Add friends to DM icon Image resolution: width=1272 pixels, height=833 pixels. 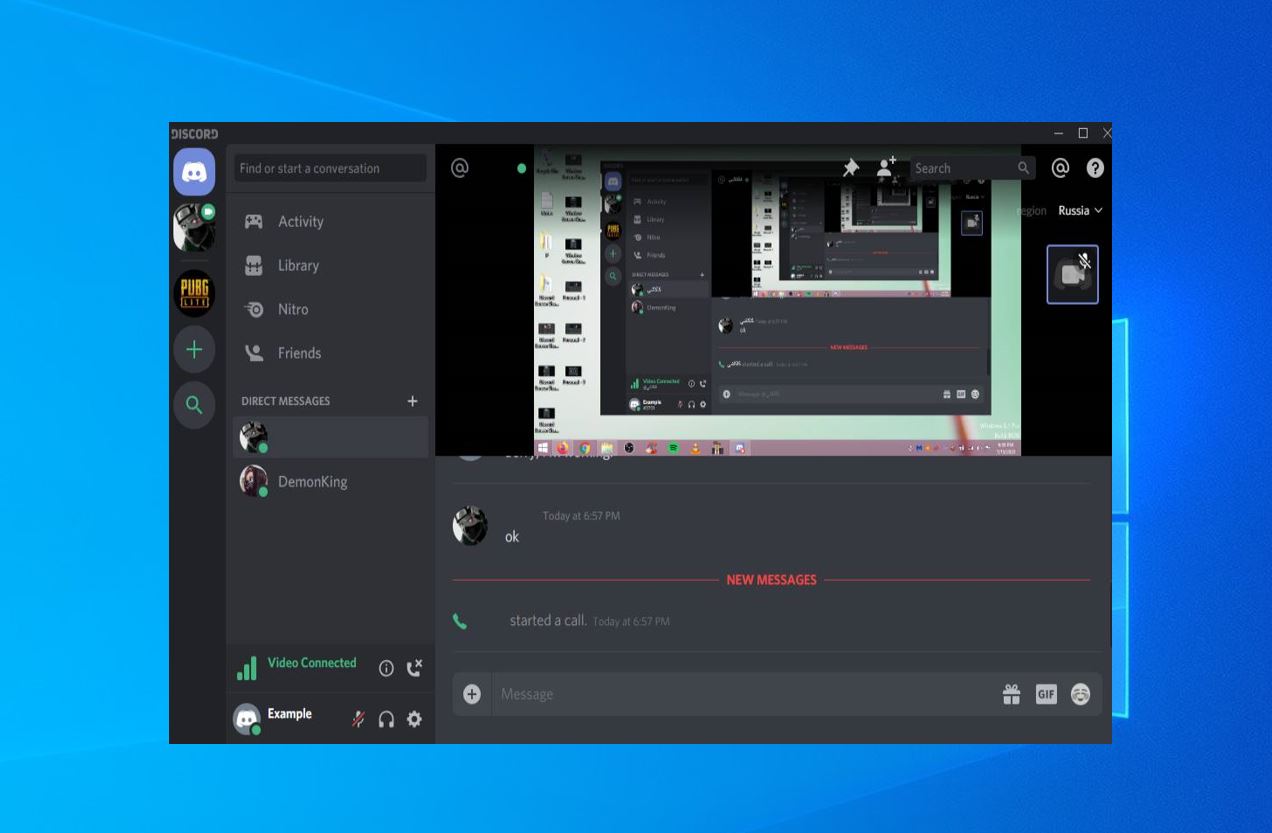coord(886,168)
